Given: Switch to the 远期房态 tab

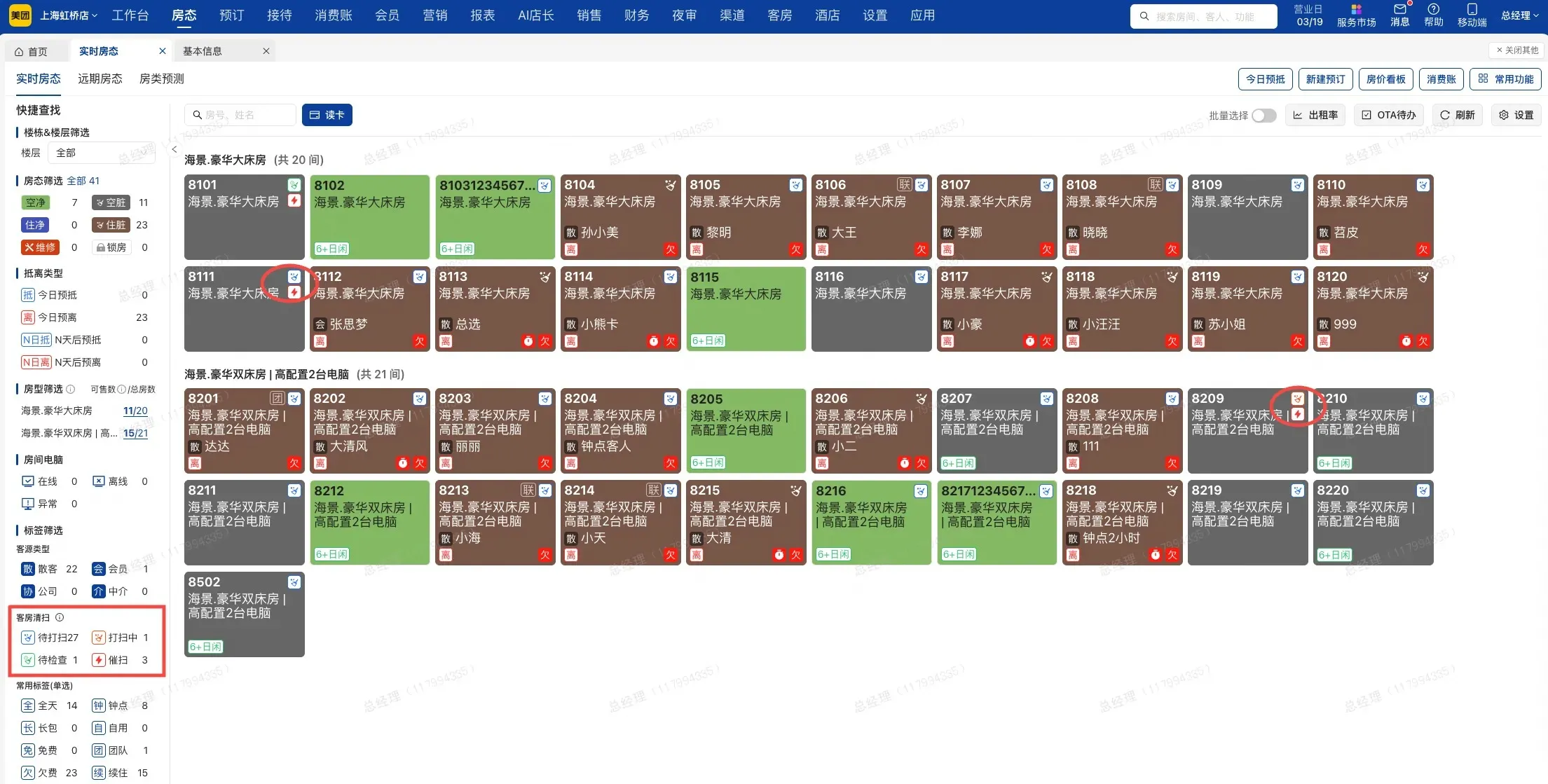Looking at the screenshot, I should click(100, 78).
